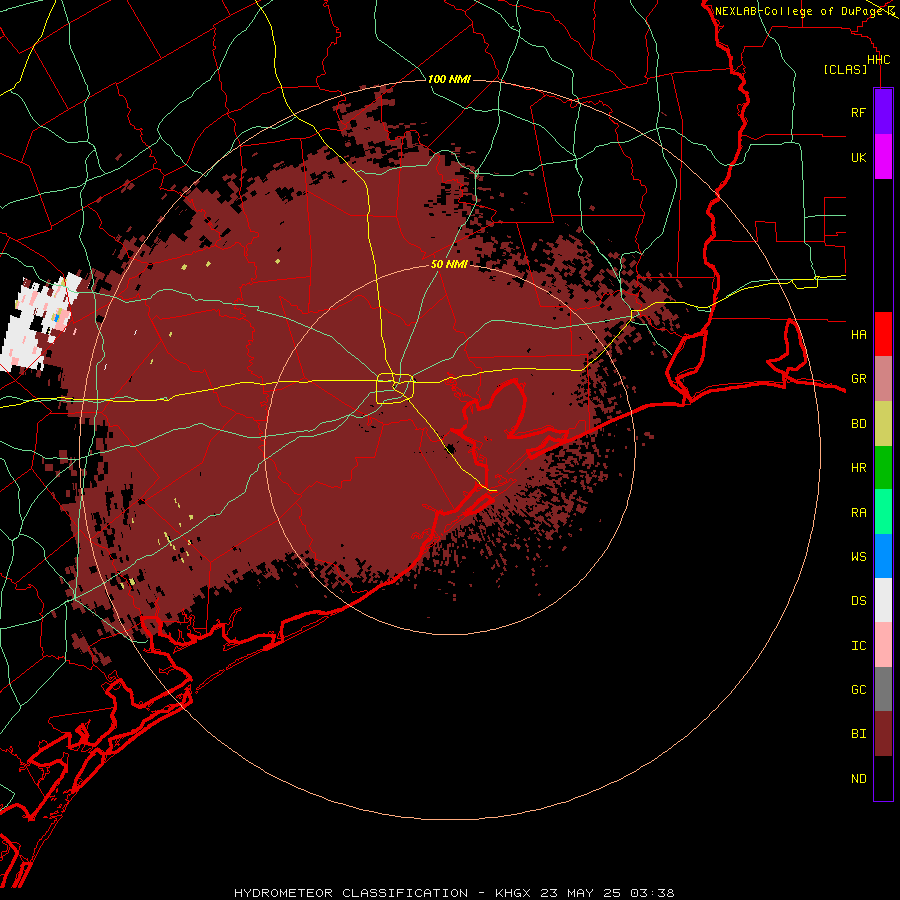Click the RA light green swatch
900x900 pixels.
(x=883, y=512)
